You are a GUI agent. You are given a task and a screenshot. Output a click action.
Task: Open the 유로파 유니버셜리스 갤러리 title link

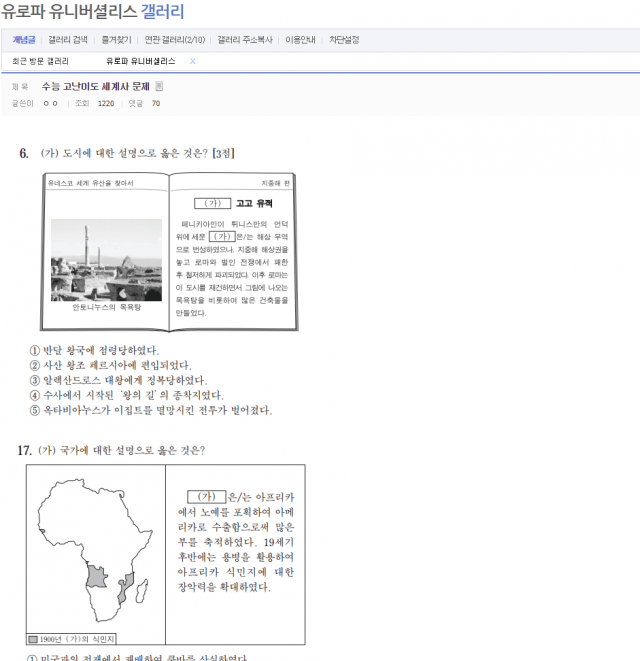click(x=92, y=11)
